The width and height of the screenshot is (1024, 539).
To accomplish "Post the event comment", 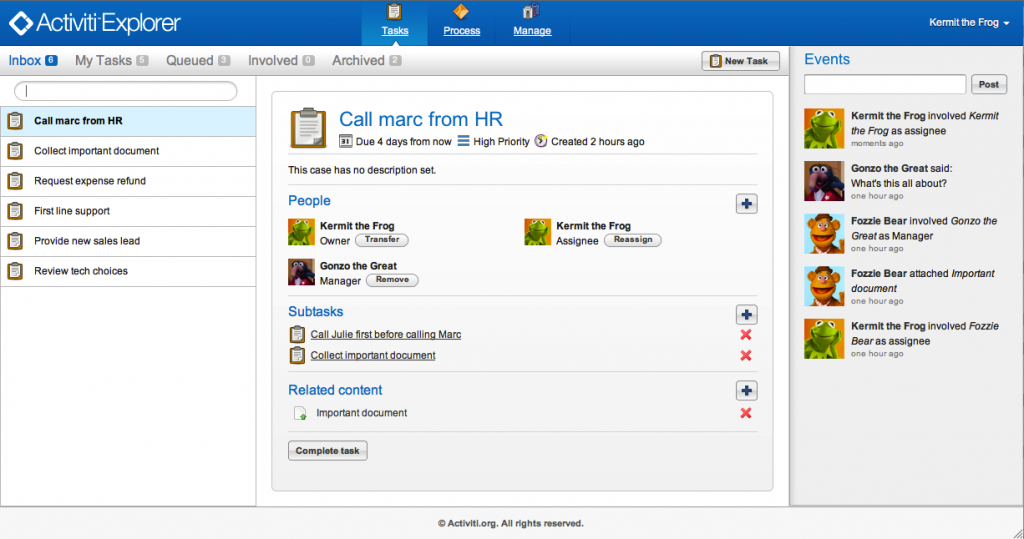I will [x=989, y=84].
